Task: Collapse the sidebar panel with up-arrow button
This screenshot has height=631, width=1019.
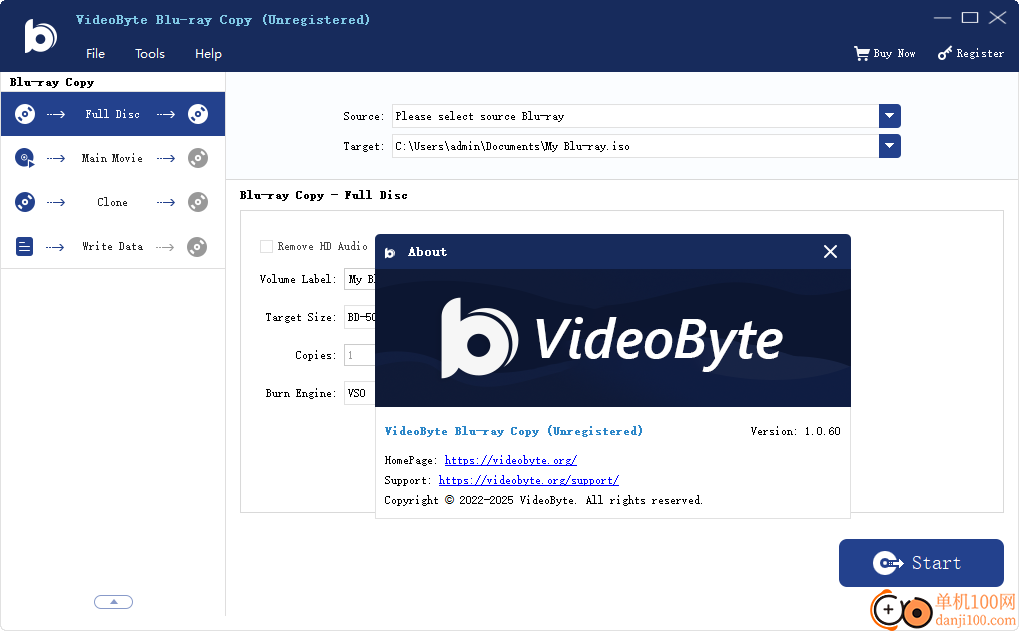Action: (113, 602)
